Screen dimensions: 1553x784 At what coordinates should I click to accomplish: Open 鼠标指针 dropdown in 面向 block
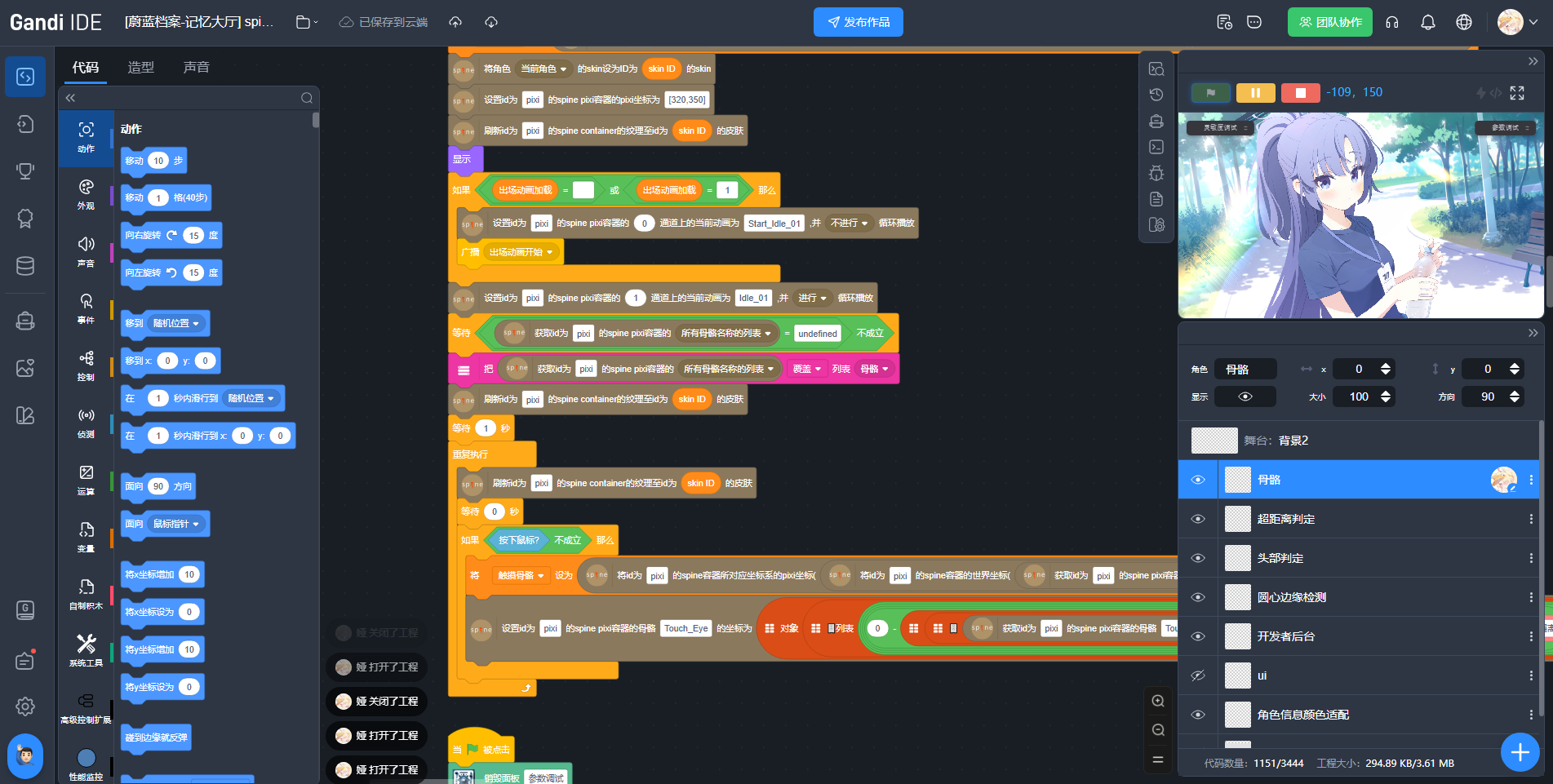[176, 525]
